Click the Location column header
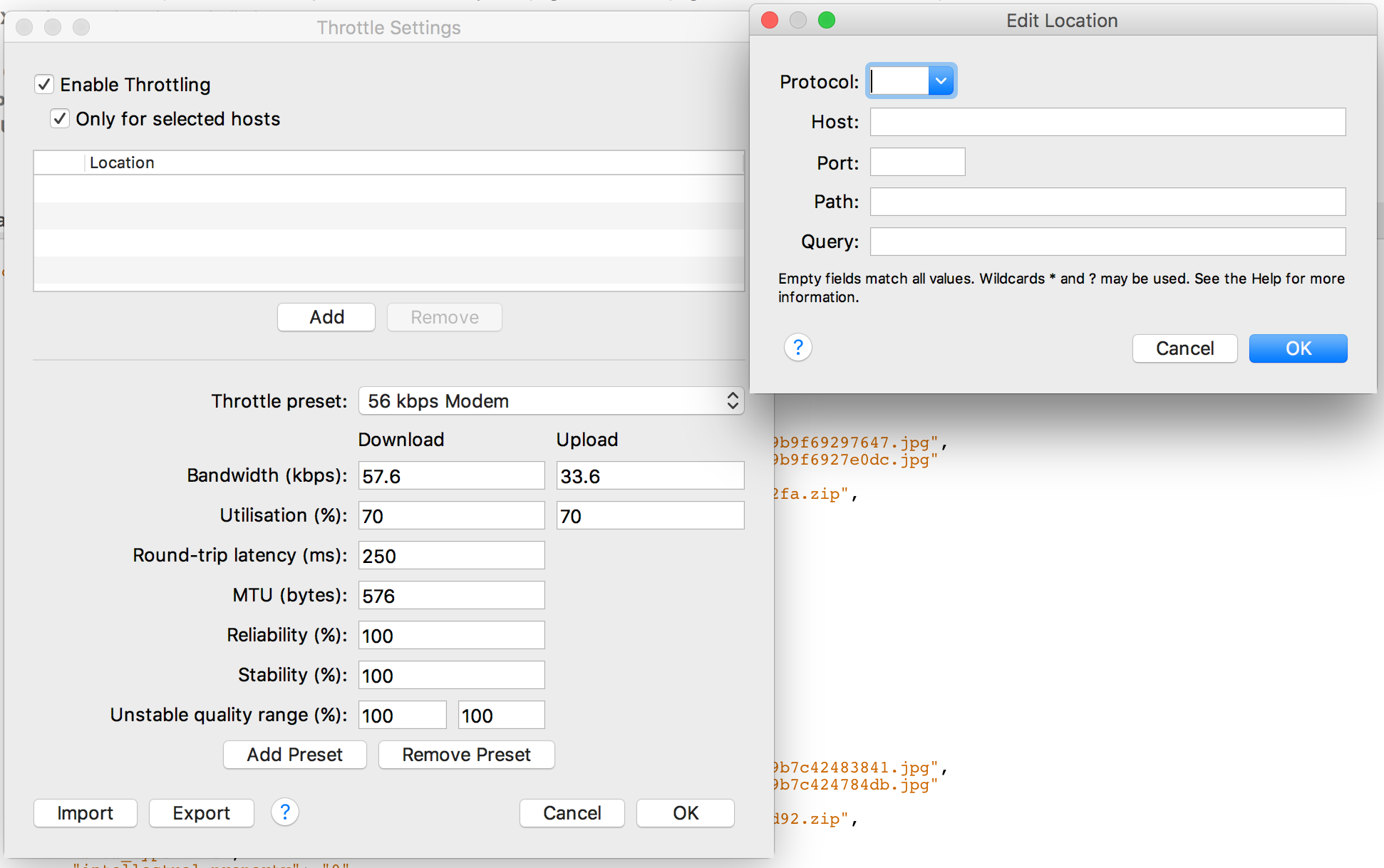Screen dimensions: 1384x868 (x=122, y=162)
